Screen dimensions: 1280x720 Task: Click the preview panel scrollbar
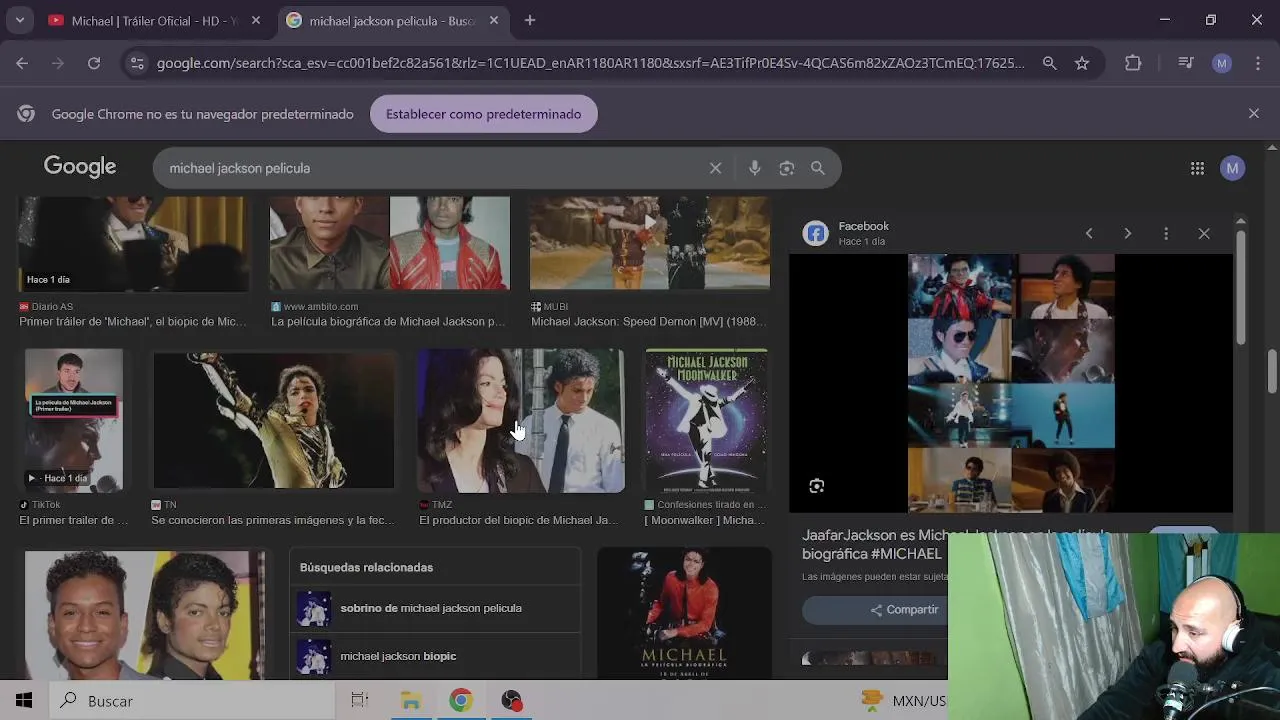pos(1241,290)
